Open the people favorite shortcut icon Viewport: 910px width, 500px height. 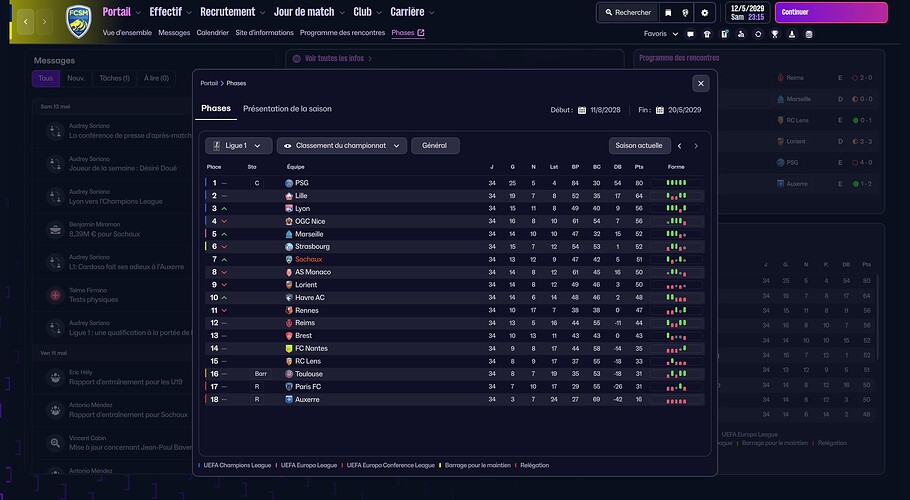click(741, 34)
